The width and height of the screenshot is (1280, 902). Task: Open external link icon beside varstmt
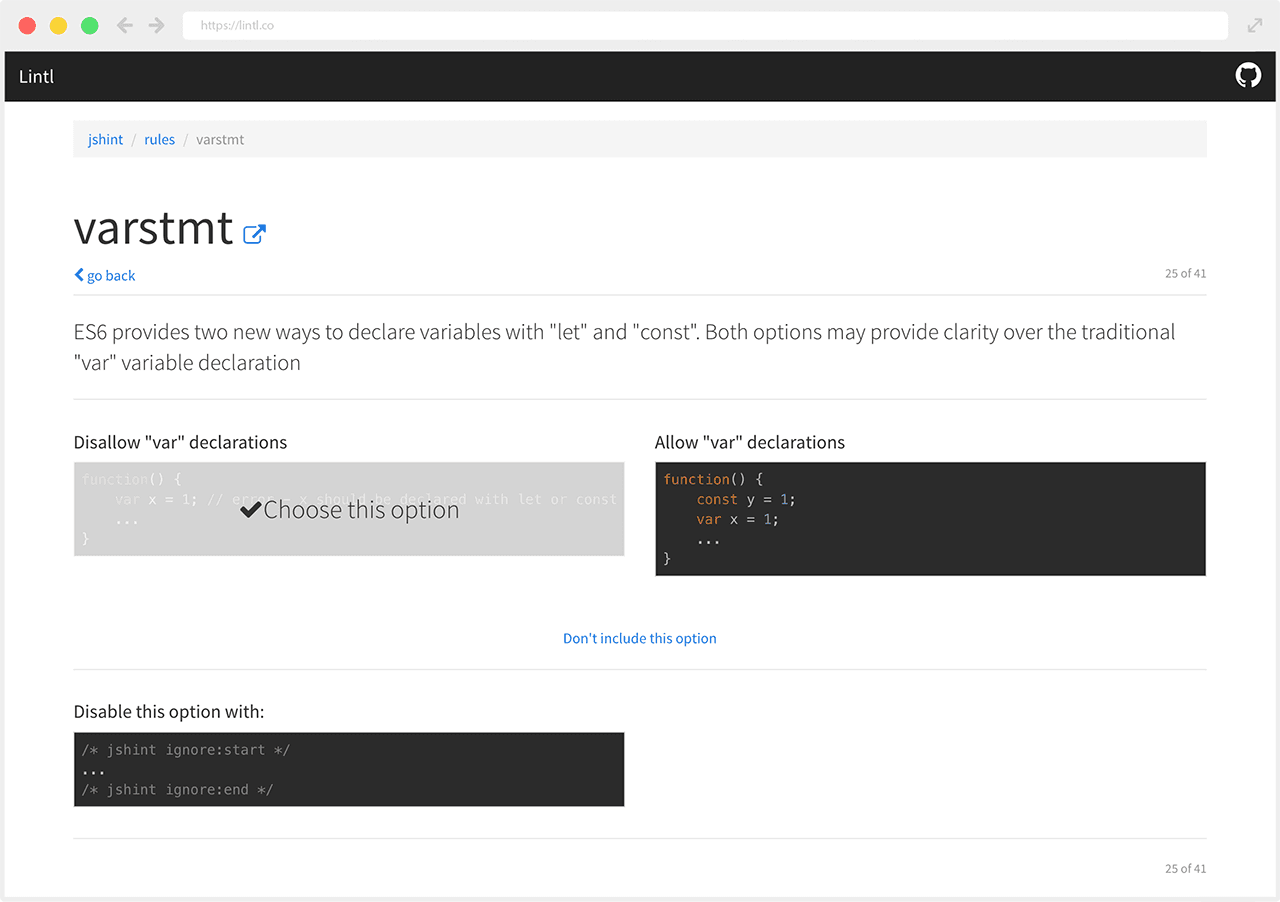tap(255, 234)
